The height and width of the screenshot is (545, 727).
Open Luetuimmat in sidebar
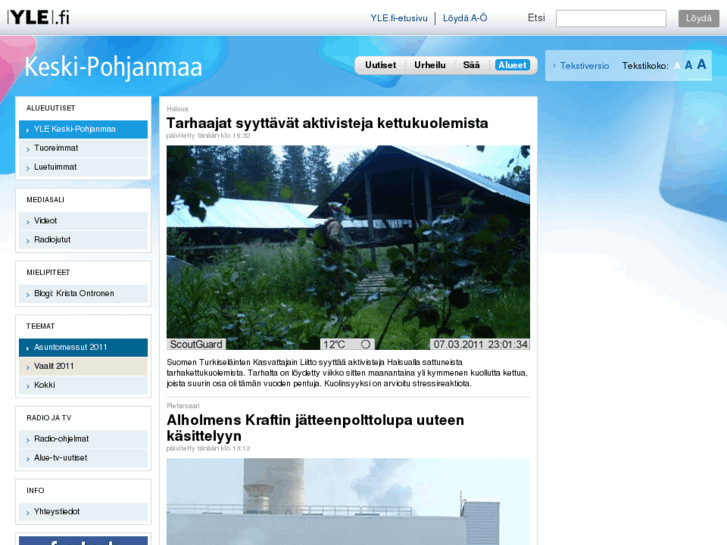pyautogui.click(x=83, y=167)
